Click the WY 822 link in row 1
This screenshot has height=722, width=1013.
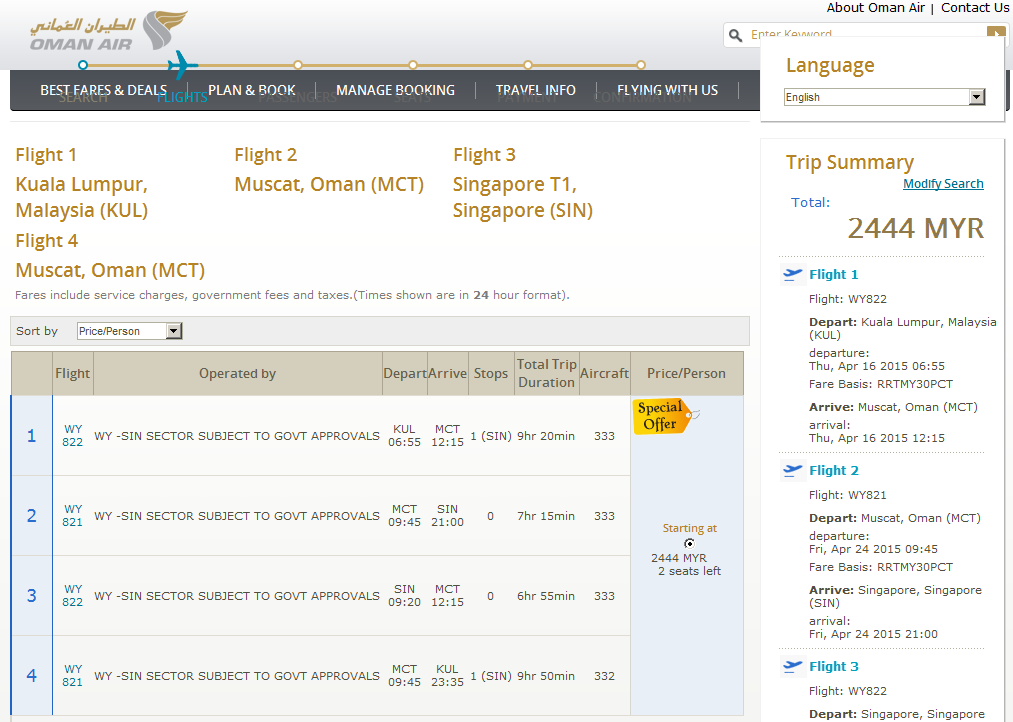tap(72, 436)
